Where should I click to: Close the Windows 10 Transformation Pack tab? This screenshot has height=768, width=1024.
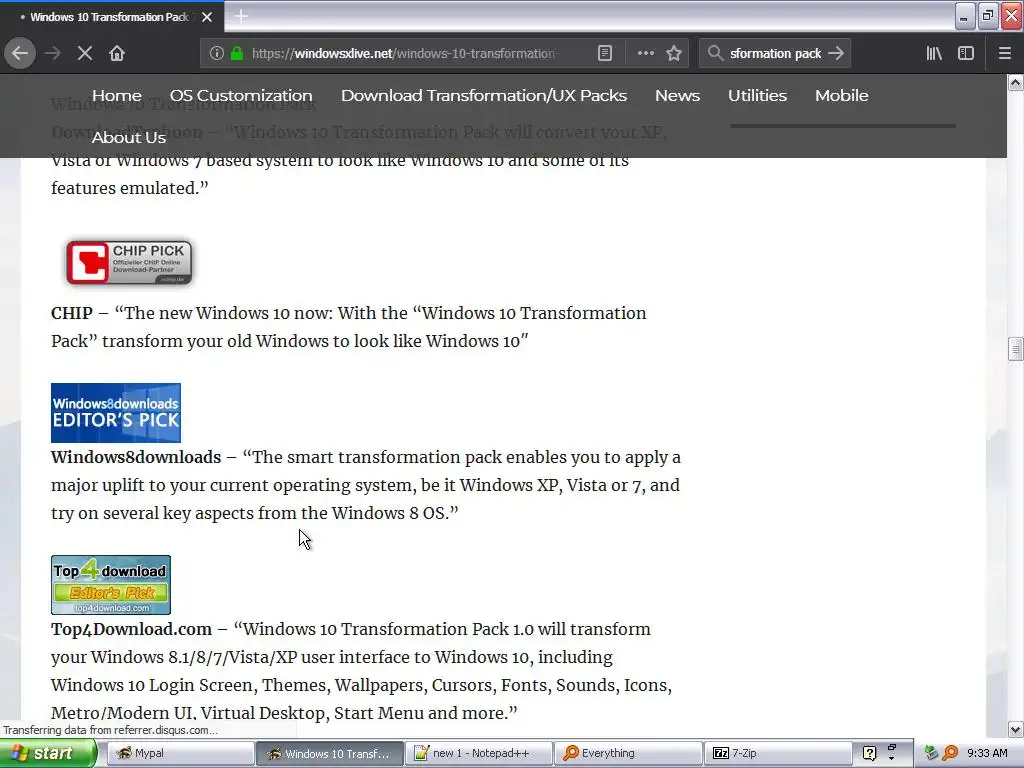click(207, 17)
